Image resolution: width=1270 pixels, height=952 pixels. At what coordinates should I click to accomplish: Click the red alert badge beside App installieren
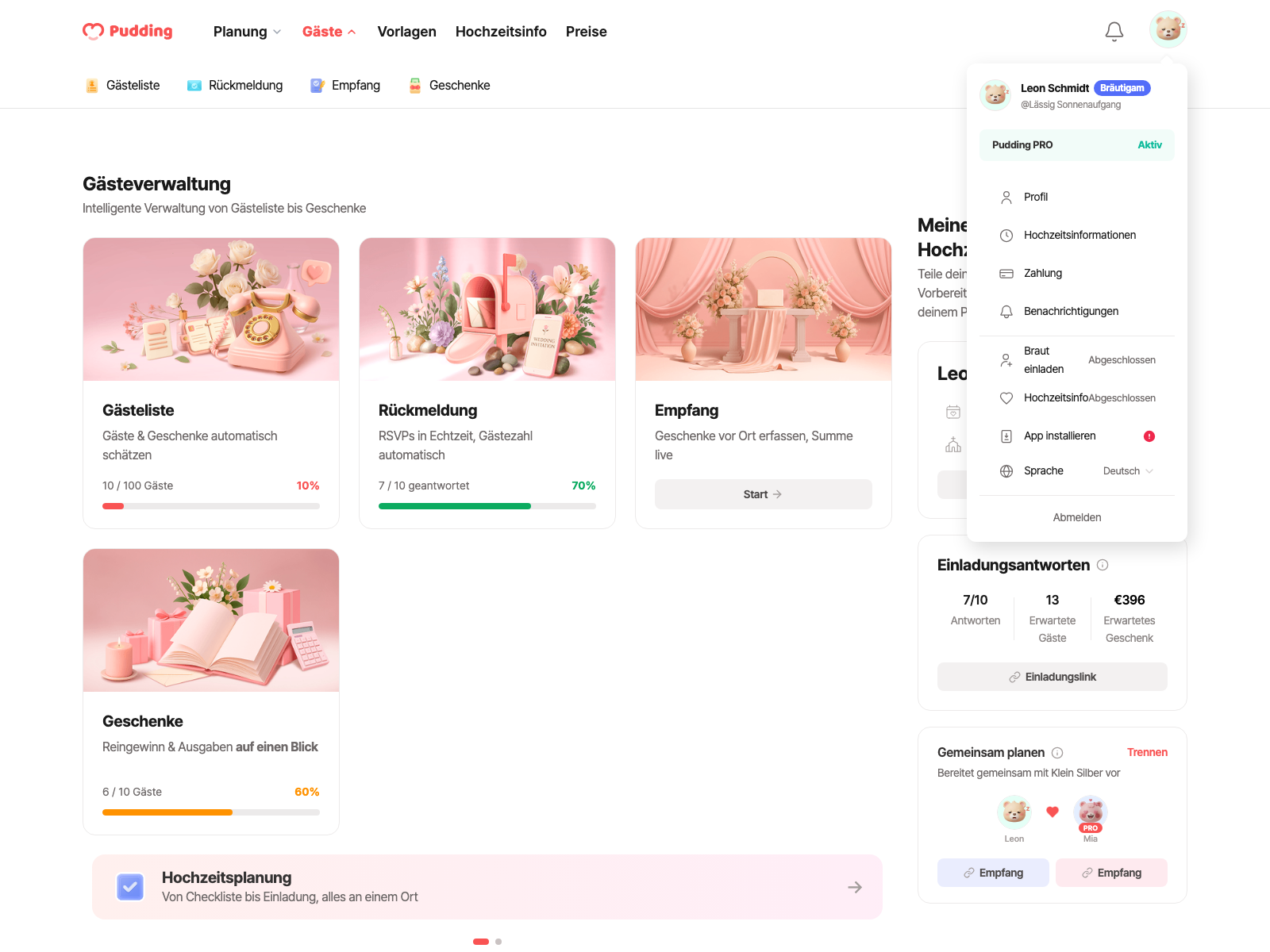[x=1149, y=436]
